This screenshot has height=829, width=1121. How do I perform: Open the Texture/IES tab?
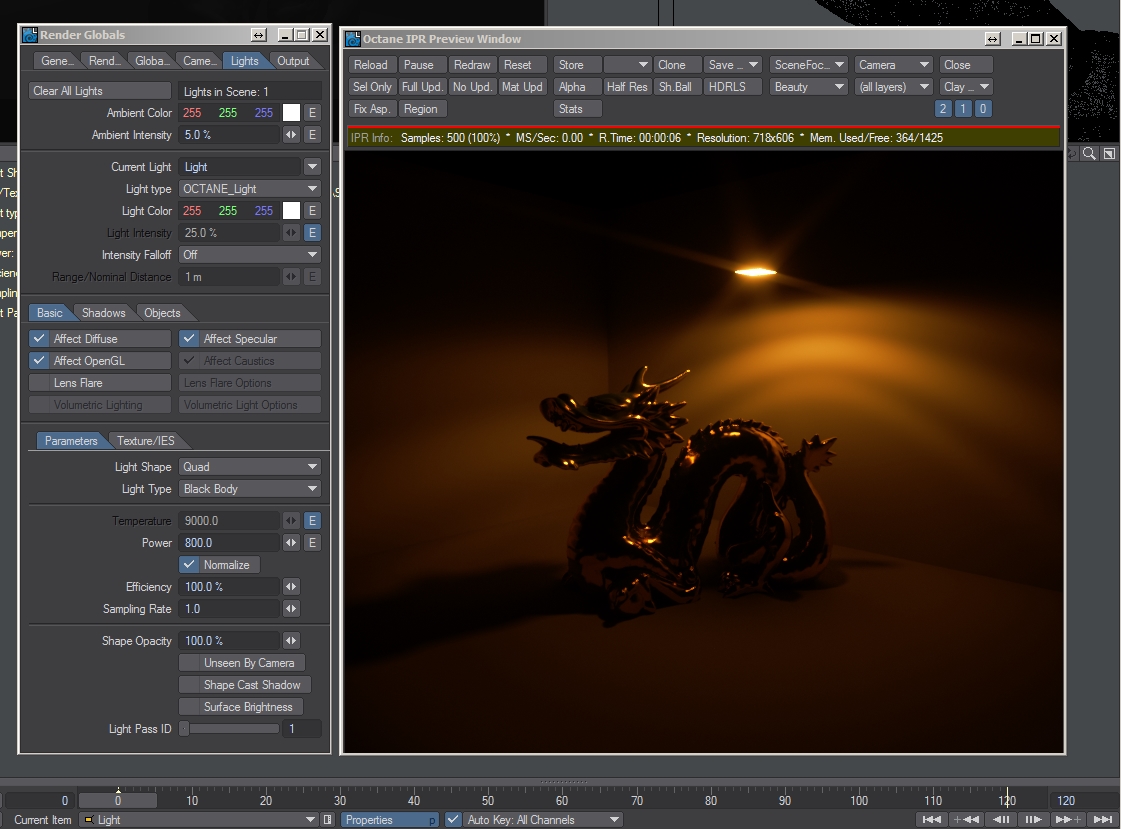pos(147,441)
